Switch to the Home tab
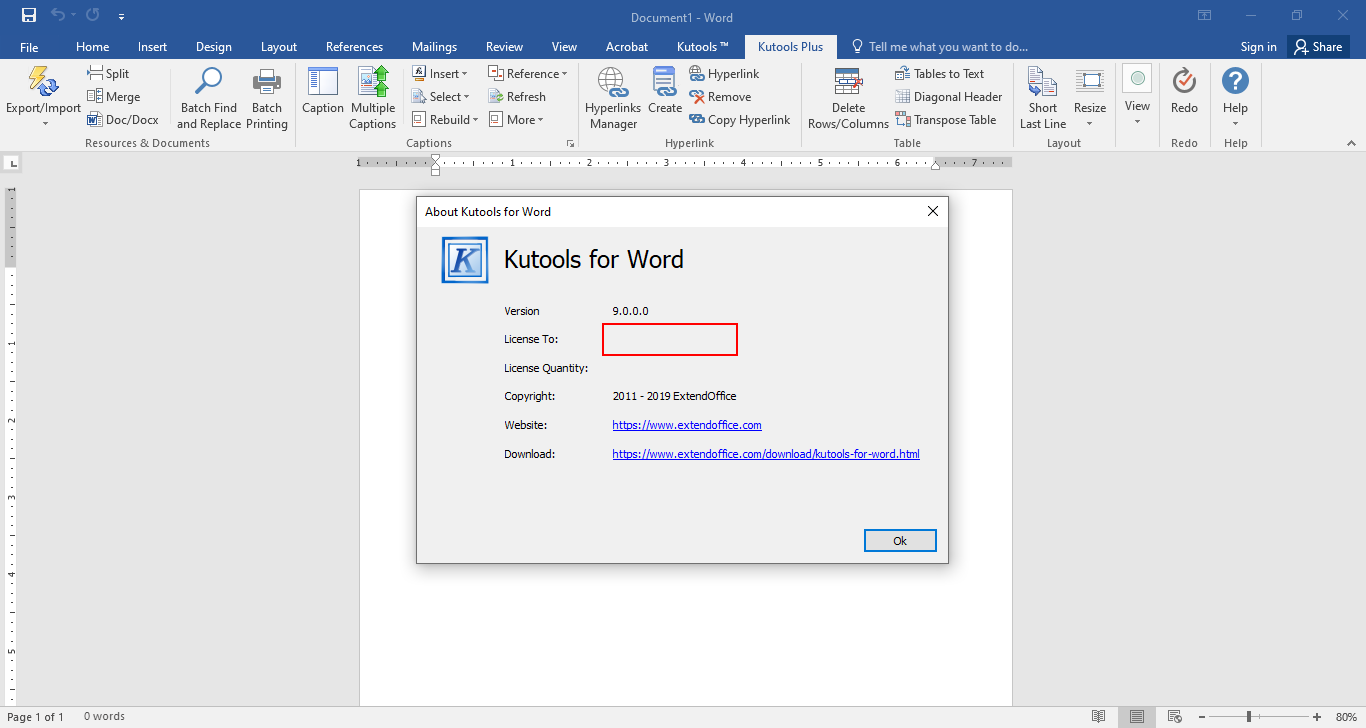This screenshot has width=1366, height=728. 93,47
